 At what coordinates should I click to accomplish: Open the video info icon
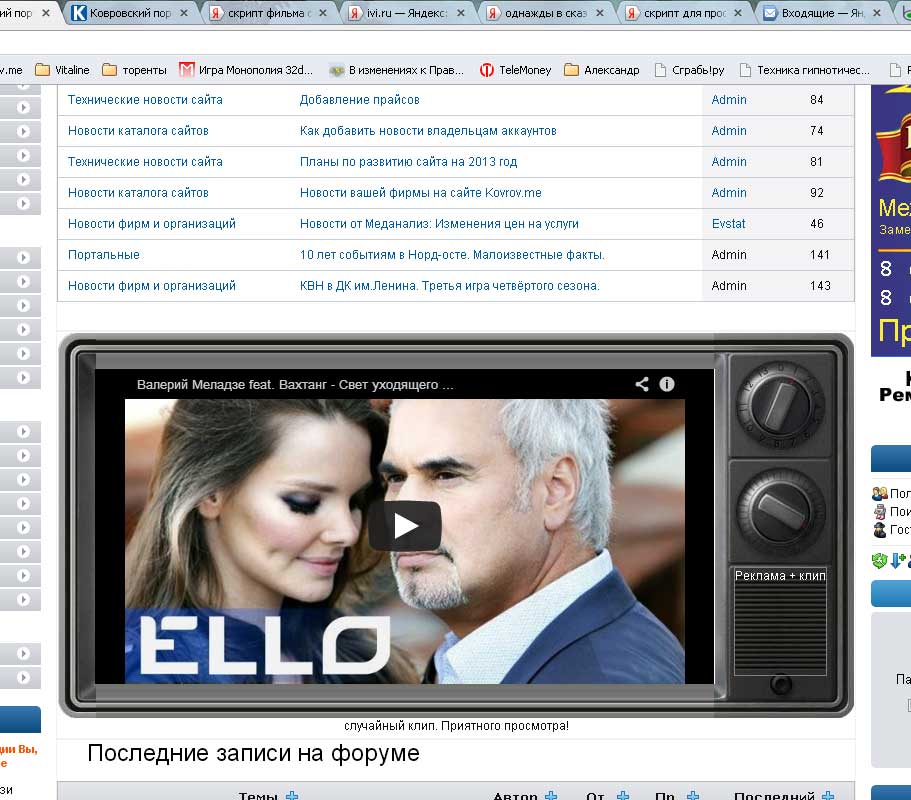[x=666, y=384]
